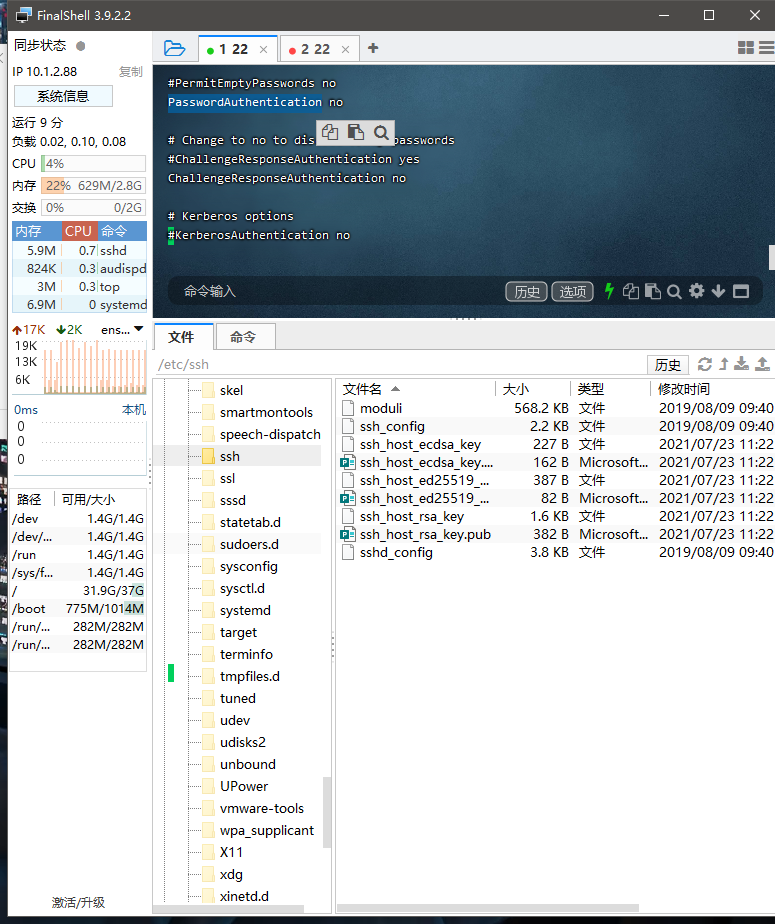Click the Publisher icon of 162 B file

point(348,463)
